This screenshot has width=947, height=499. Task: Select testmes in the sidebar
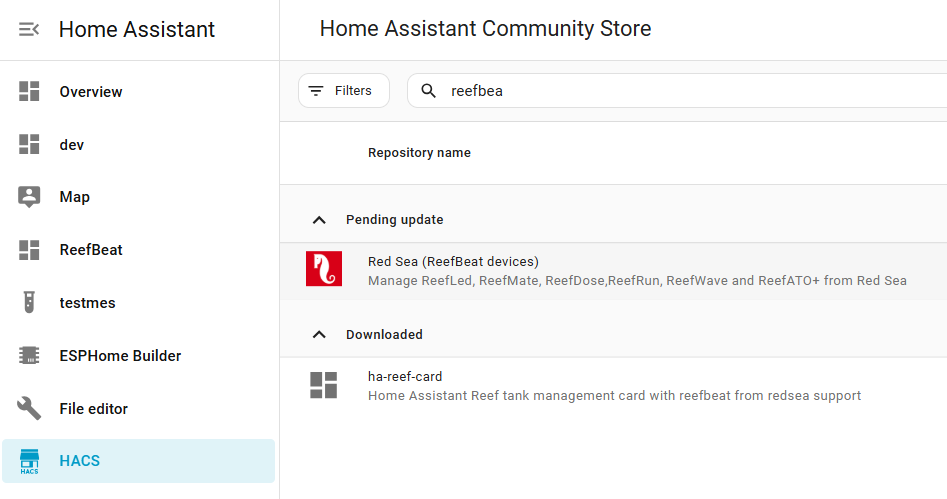(138, 303)
